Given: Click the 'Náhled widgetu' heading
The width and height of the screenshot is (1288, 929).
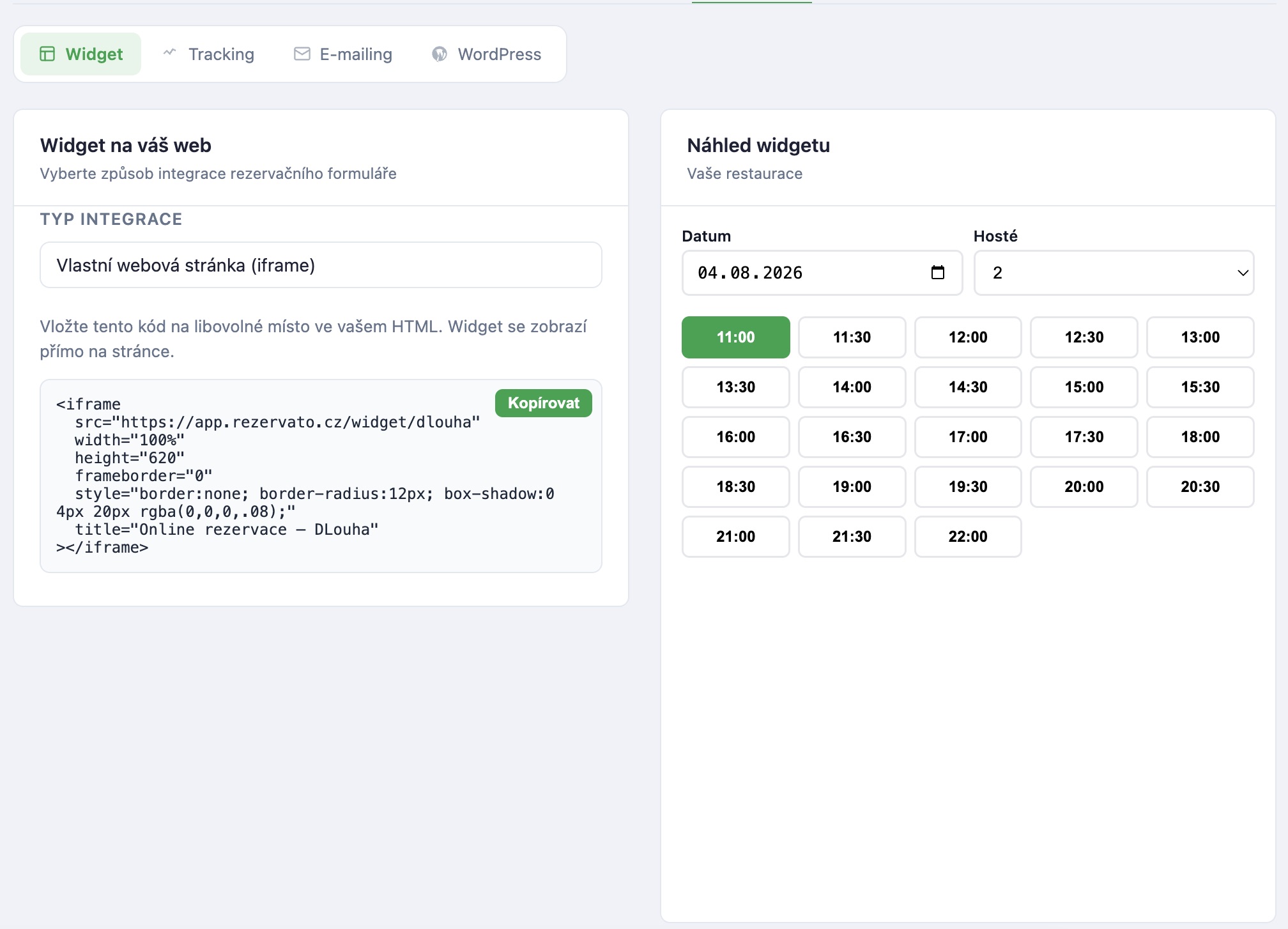Looking at the screenshot, I should click(758, 146).
